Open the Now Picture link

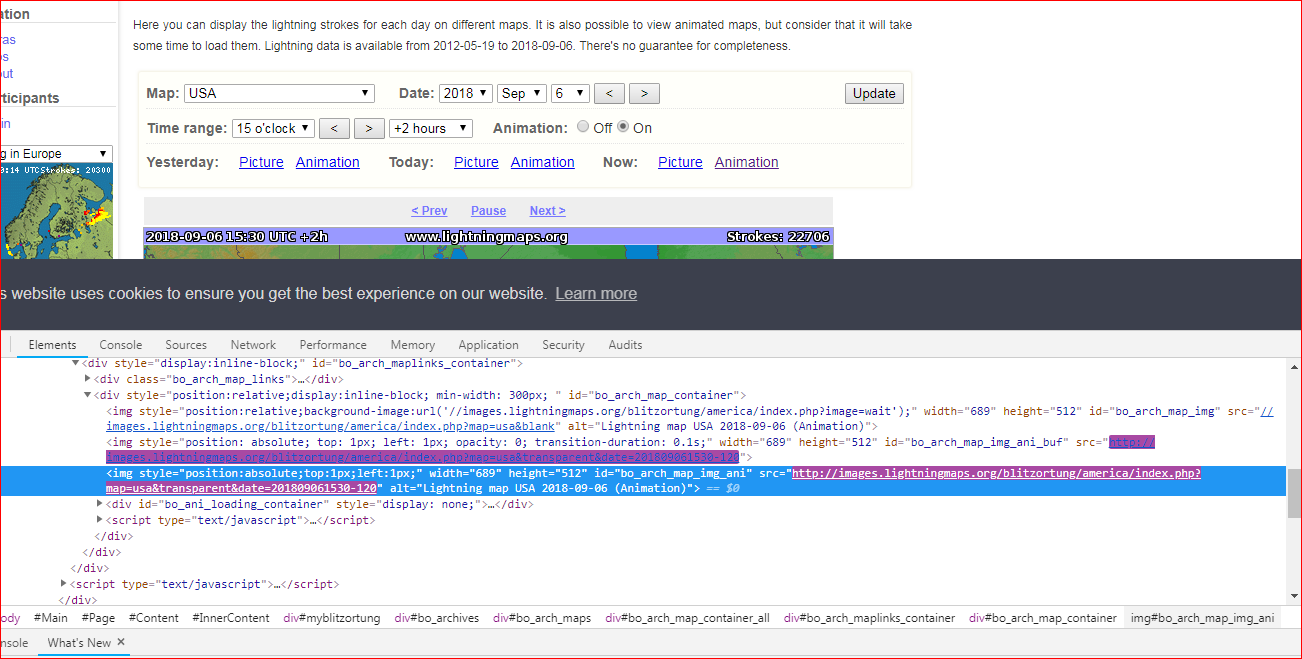(x=680, y=162)
